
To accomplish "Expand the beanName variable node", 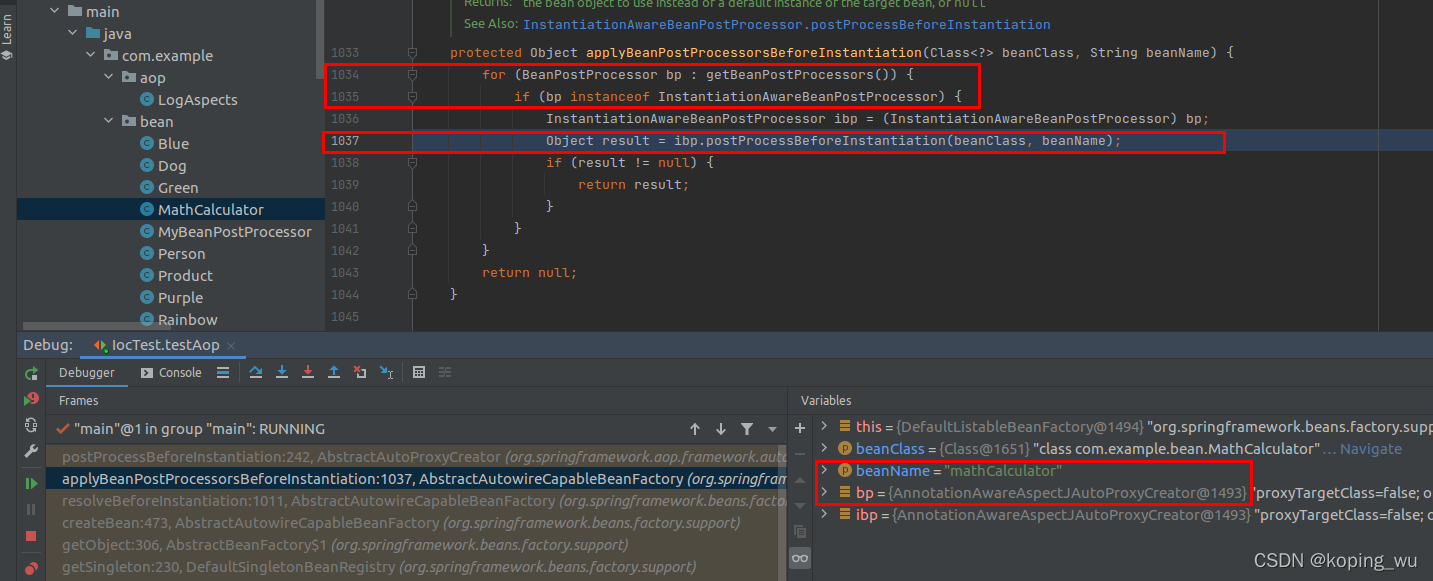I will point(824,471).
